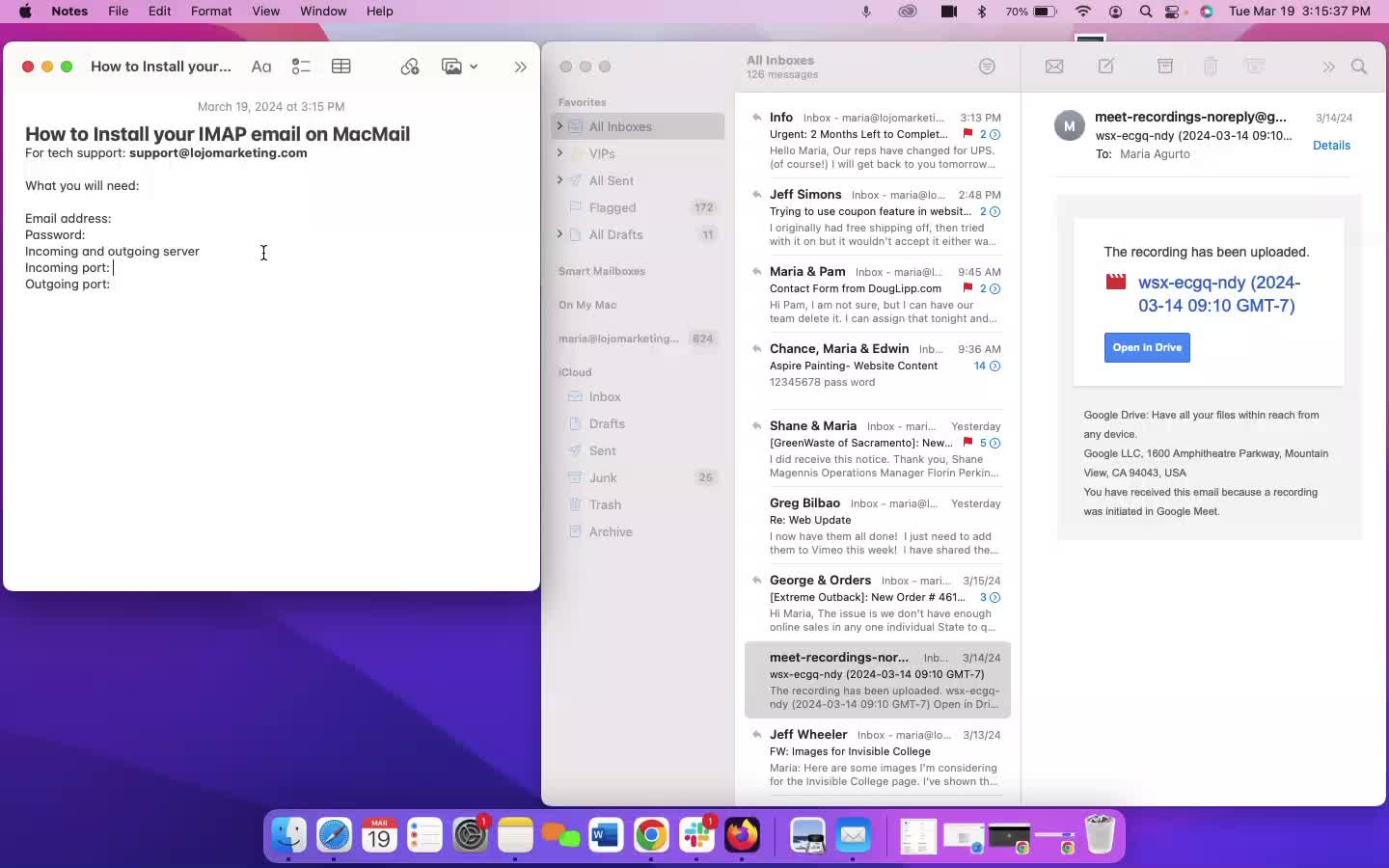Click the Get New Mail envelope icon
The image size is (1389, 868).
pyautogui.click(x=1054, y=67)
